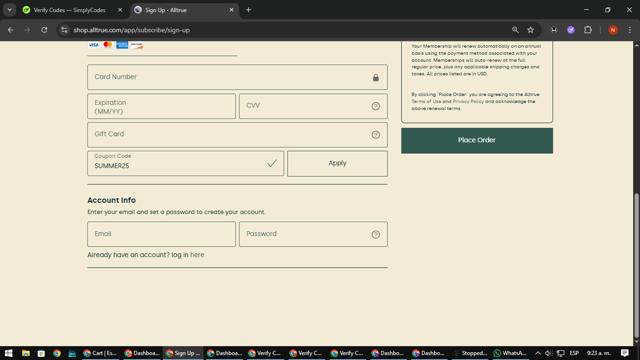Switch to Verify Codes — SimplyCodes tab
This screenshot has height=360, width=640.
69,10
